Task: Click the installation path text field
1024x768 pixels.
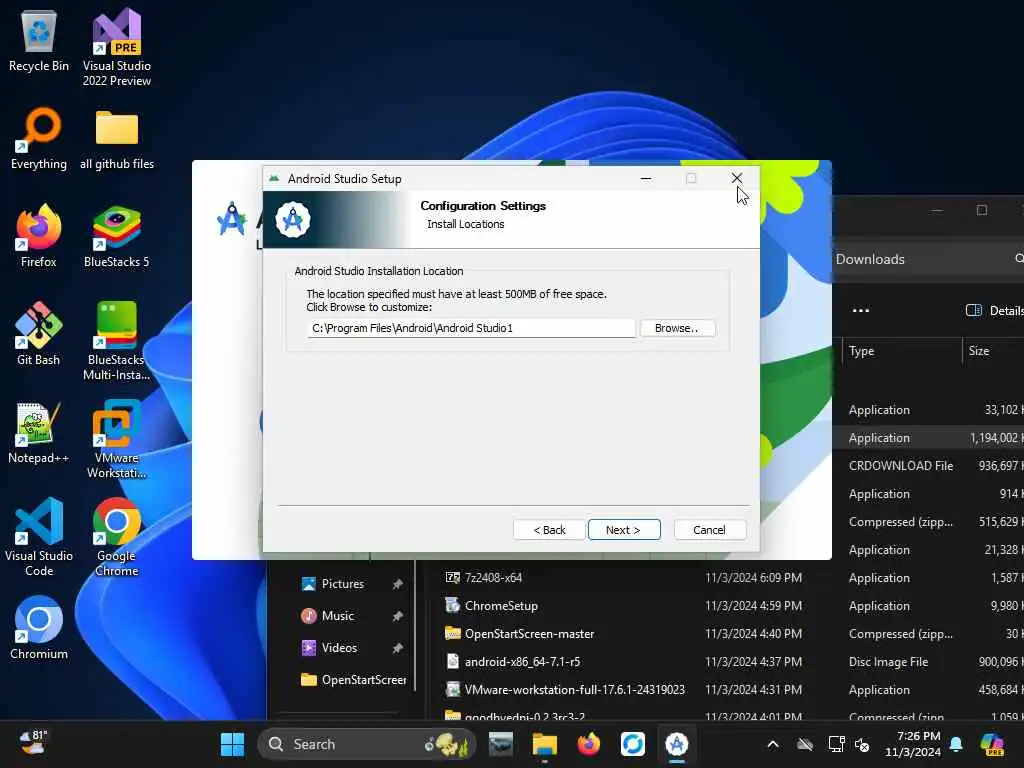Action: click(470, 328)
